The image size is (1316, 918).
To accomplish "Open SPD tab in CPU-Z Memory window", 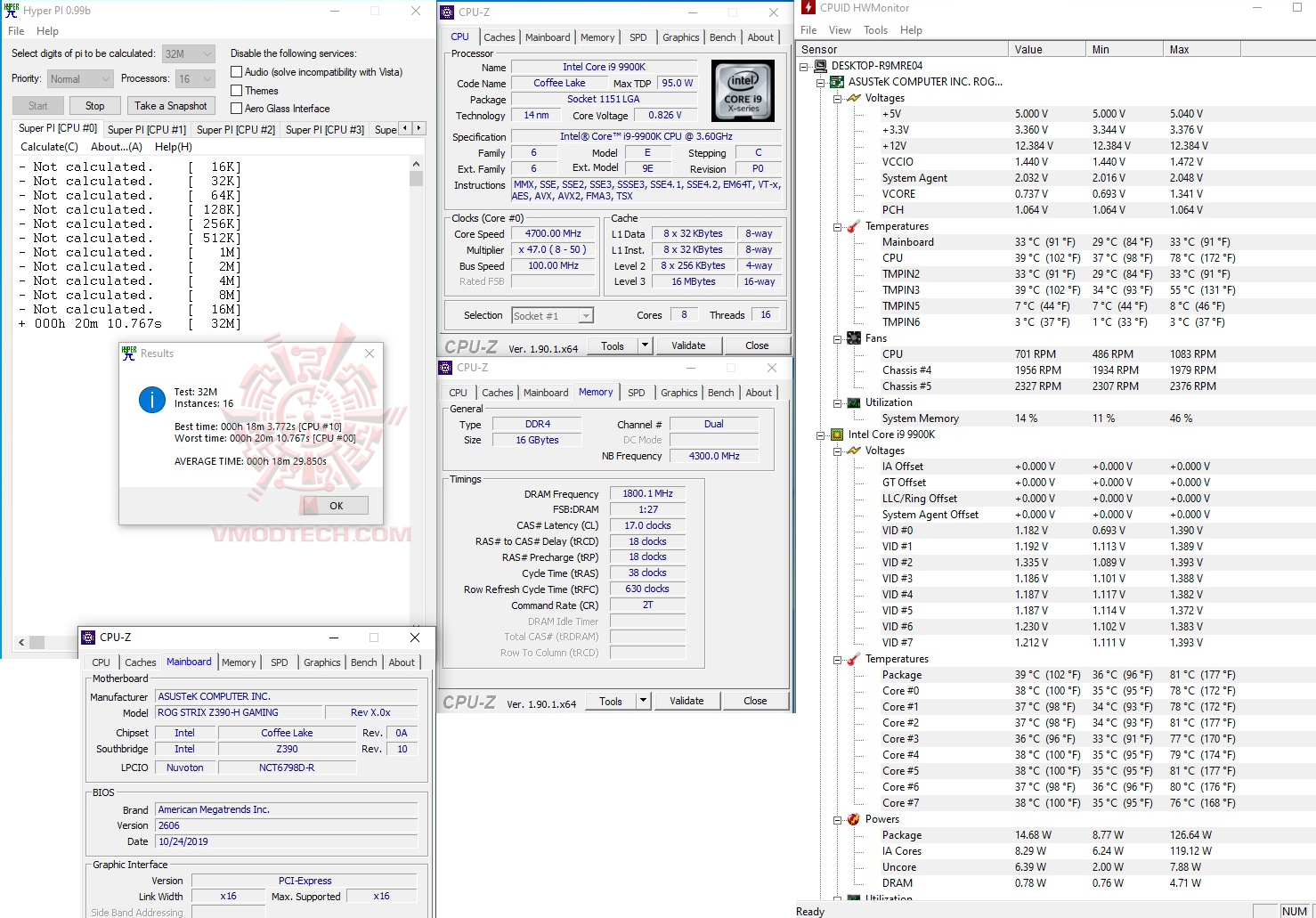I will point(636,393).
